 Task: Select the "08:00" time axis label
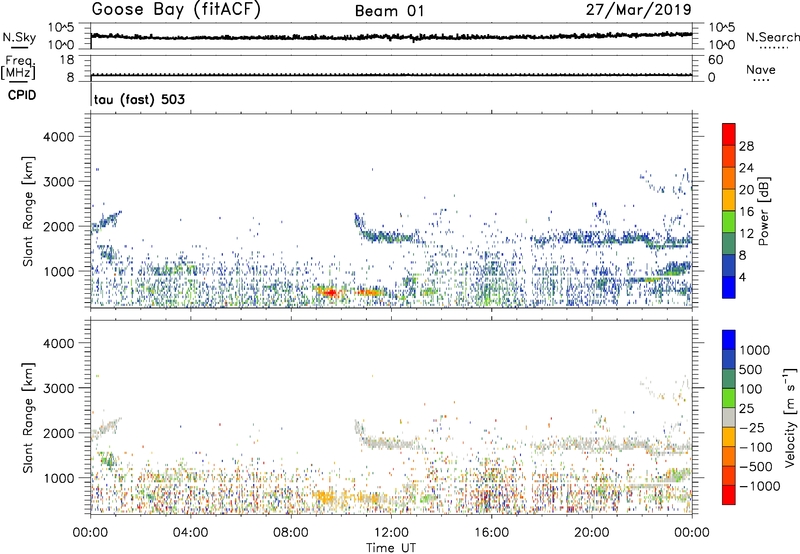[x=291, y=533]
